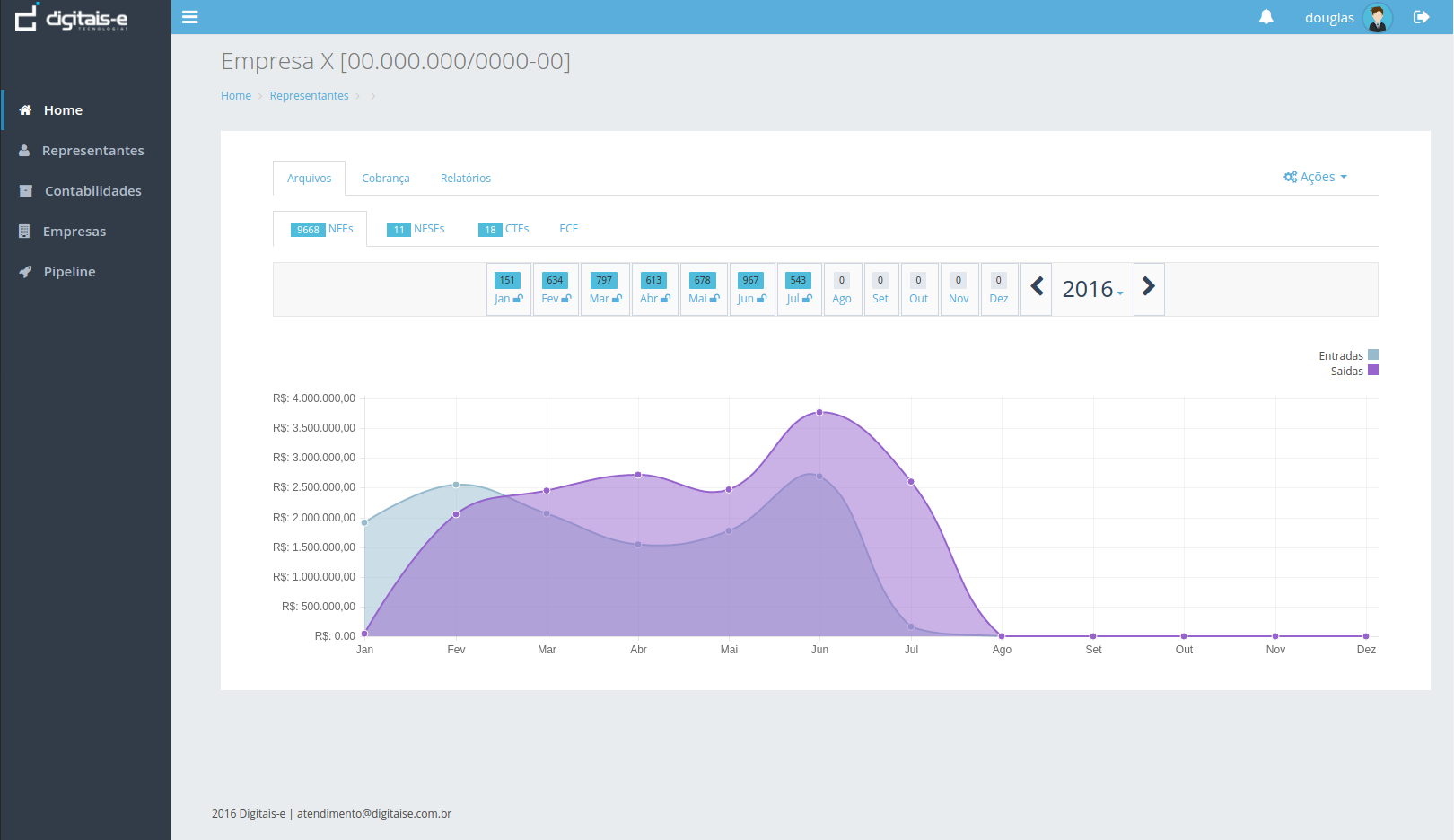The image size is (1454, 840).
Task: Toggle the unlock padlock on Jun
Action: (762, 299)
